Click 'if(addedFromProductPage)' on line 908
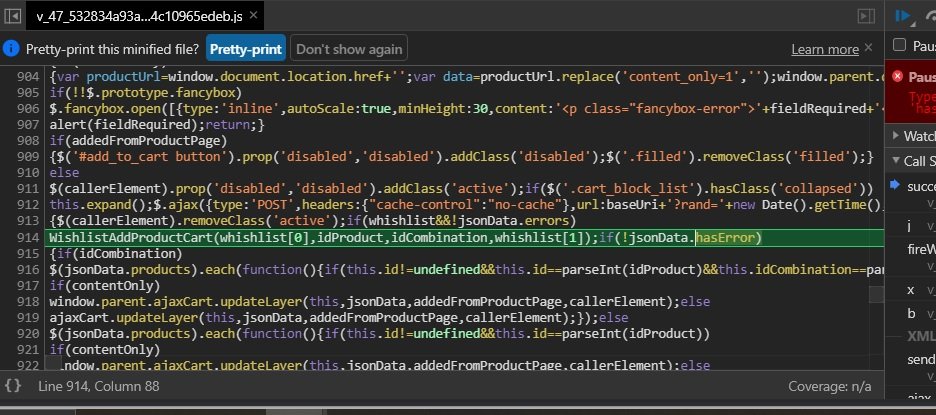936x415 pixels. [x=138, y=141]
